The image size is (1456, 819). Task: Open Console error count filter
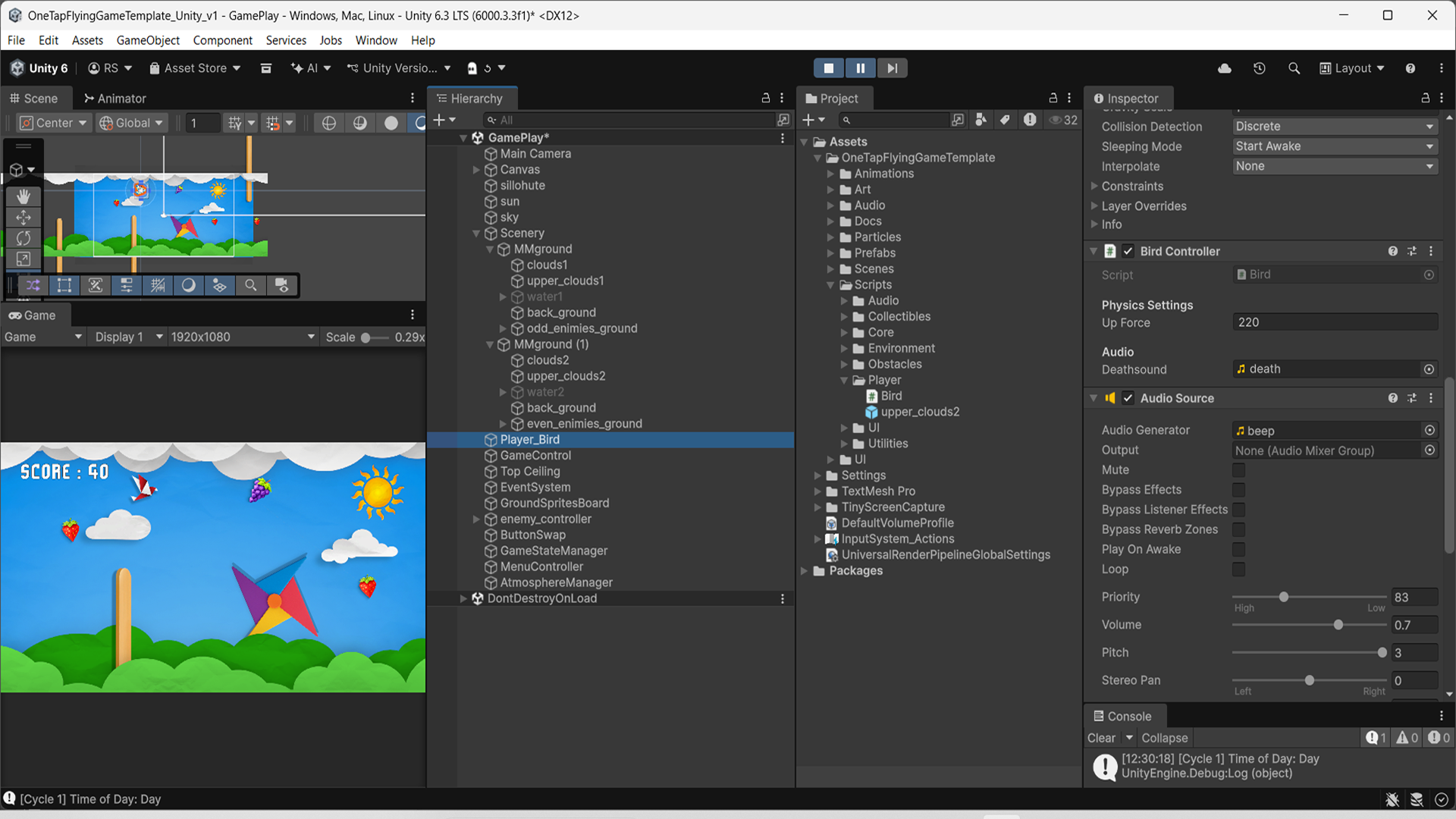point(1439,738)
